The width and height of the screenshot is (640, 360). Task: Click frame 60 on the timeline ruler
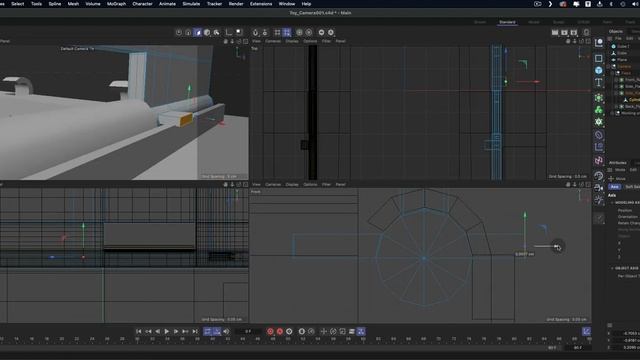[x=363, y=339]
